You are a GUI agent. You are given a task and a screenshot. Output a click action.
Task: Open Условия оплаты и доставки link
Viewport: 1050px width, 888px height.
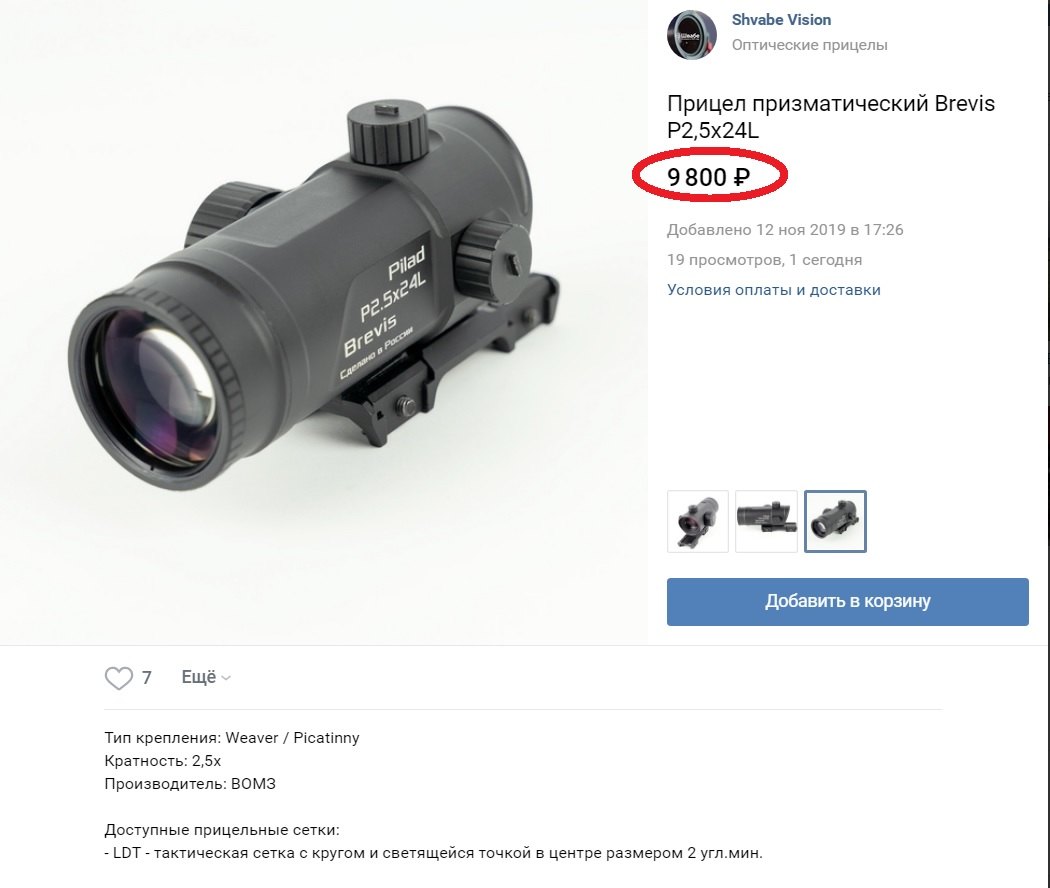point(773,290)
